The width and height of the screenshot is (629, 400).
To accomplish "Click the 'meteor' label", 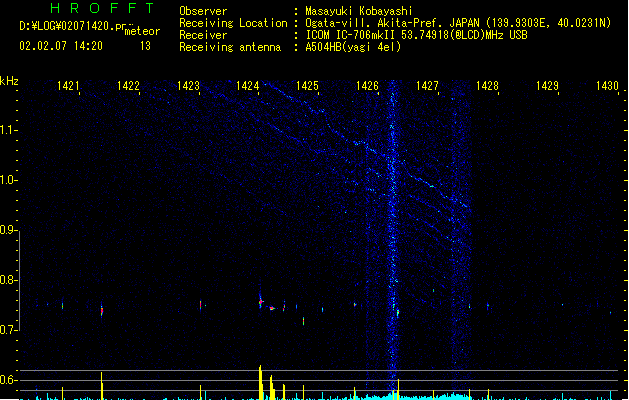I will (x=142, y=31).
